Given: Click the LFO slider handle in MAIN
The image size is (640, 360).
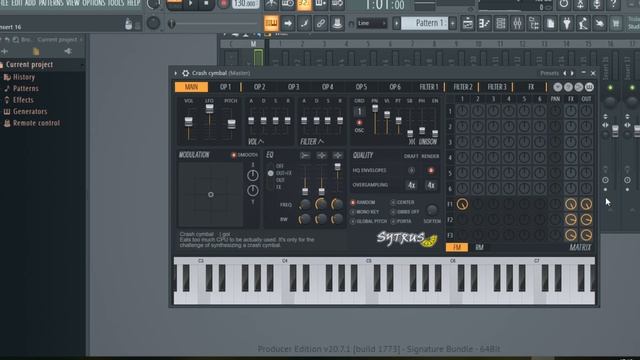Looking at the screenshot, I should click(209, 108).
